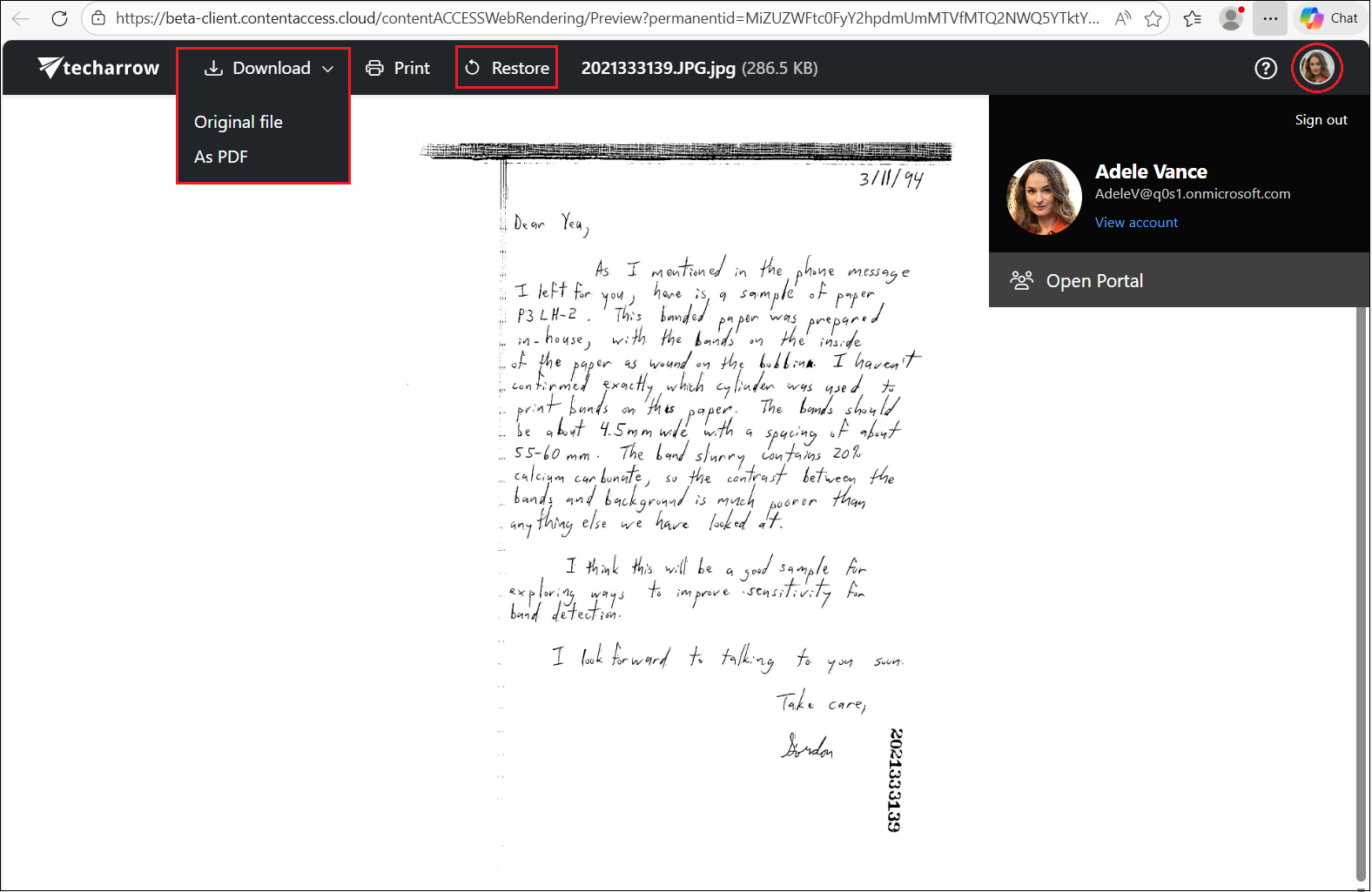Screen dimensions: 1372x892
Task: Toggle the user avatar menu in header
Action: point(1316,67)
